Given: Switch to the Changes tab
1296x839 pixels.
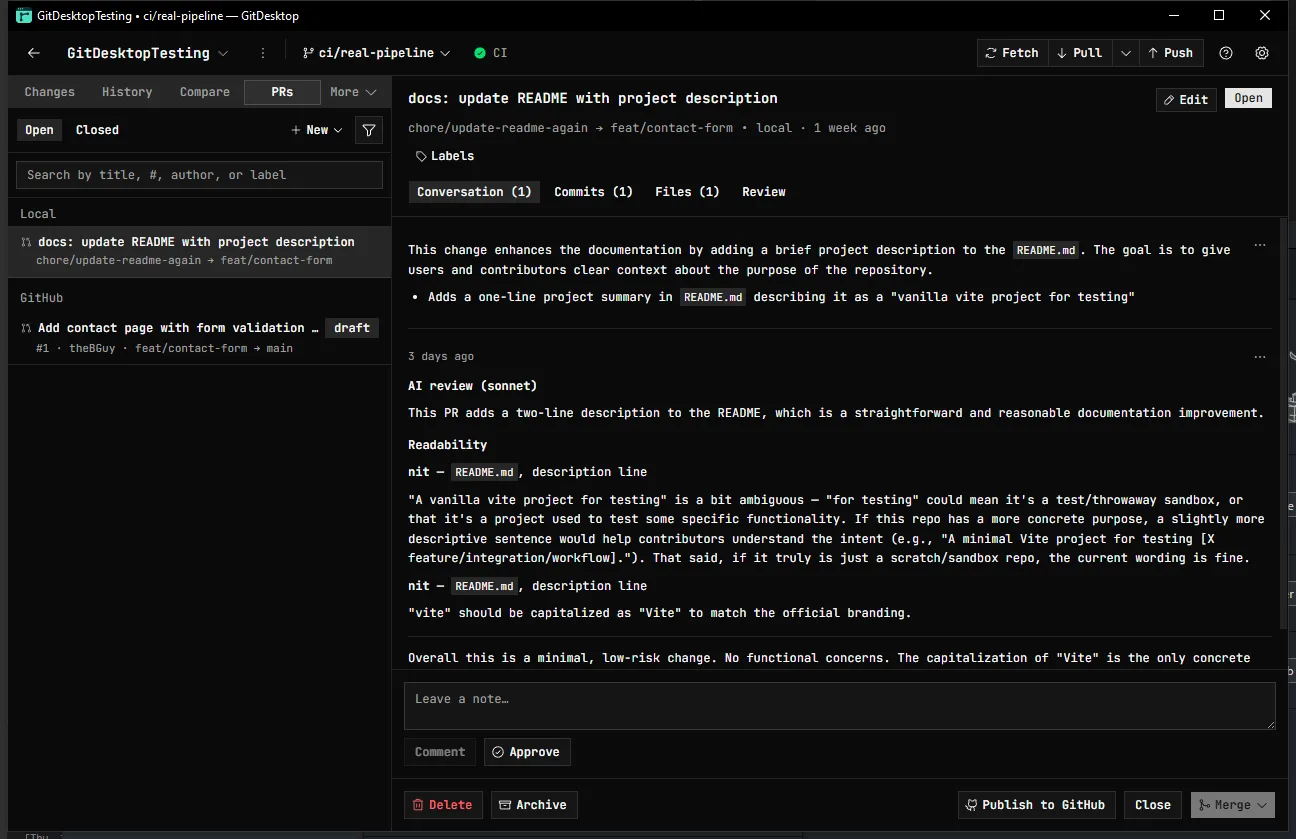Looking at the screenshot, I should pos(50,92).
